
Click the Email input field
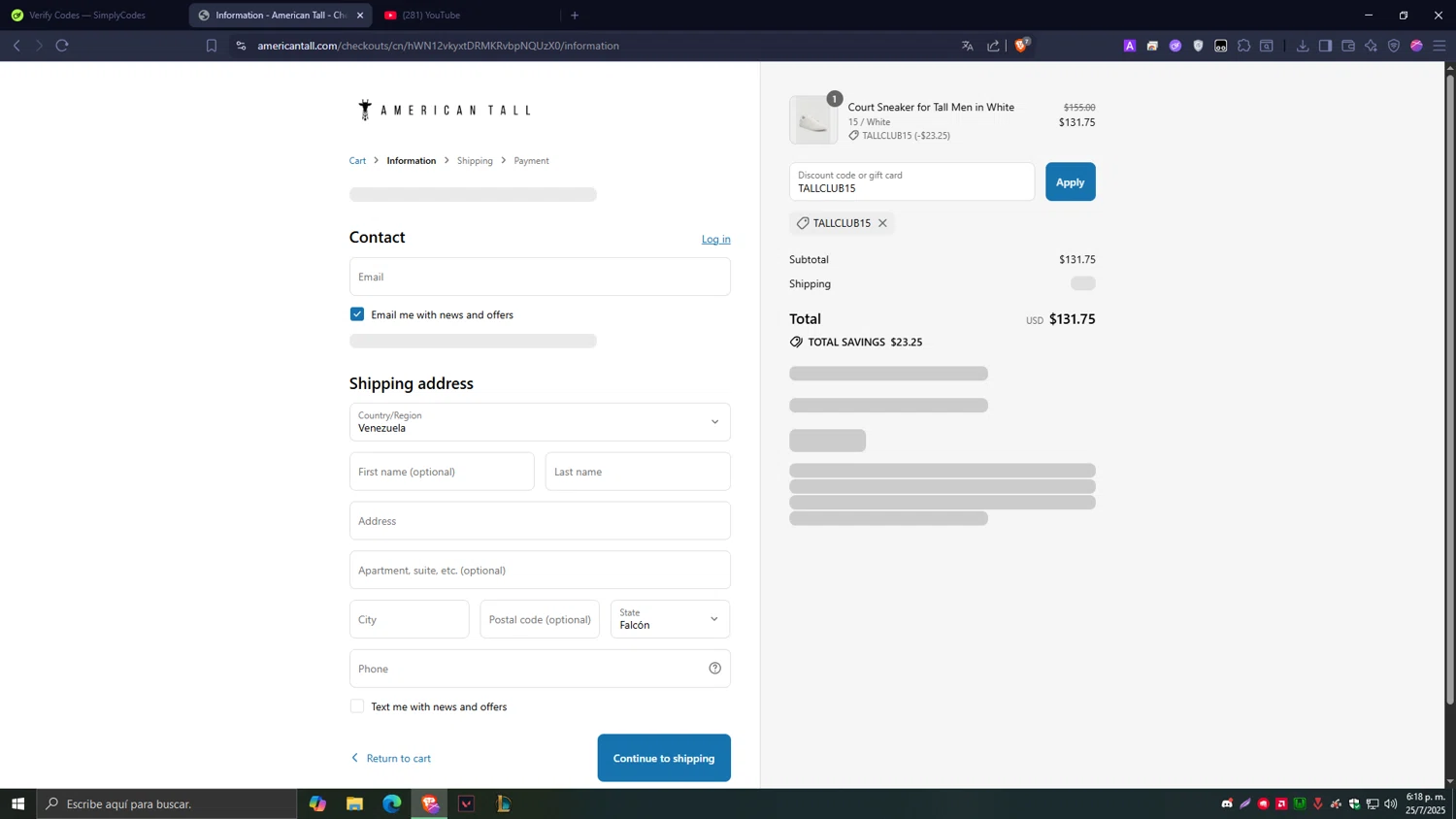[x=540, y=277]
